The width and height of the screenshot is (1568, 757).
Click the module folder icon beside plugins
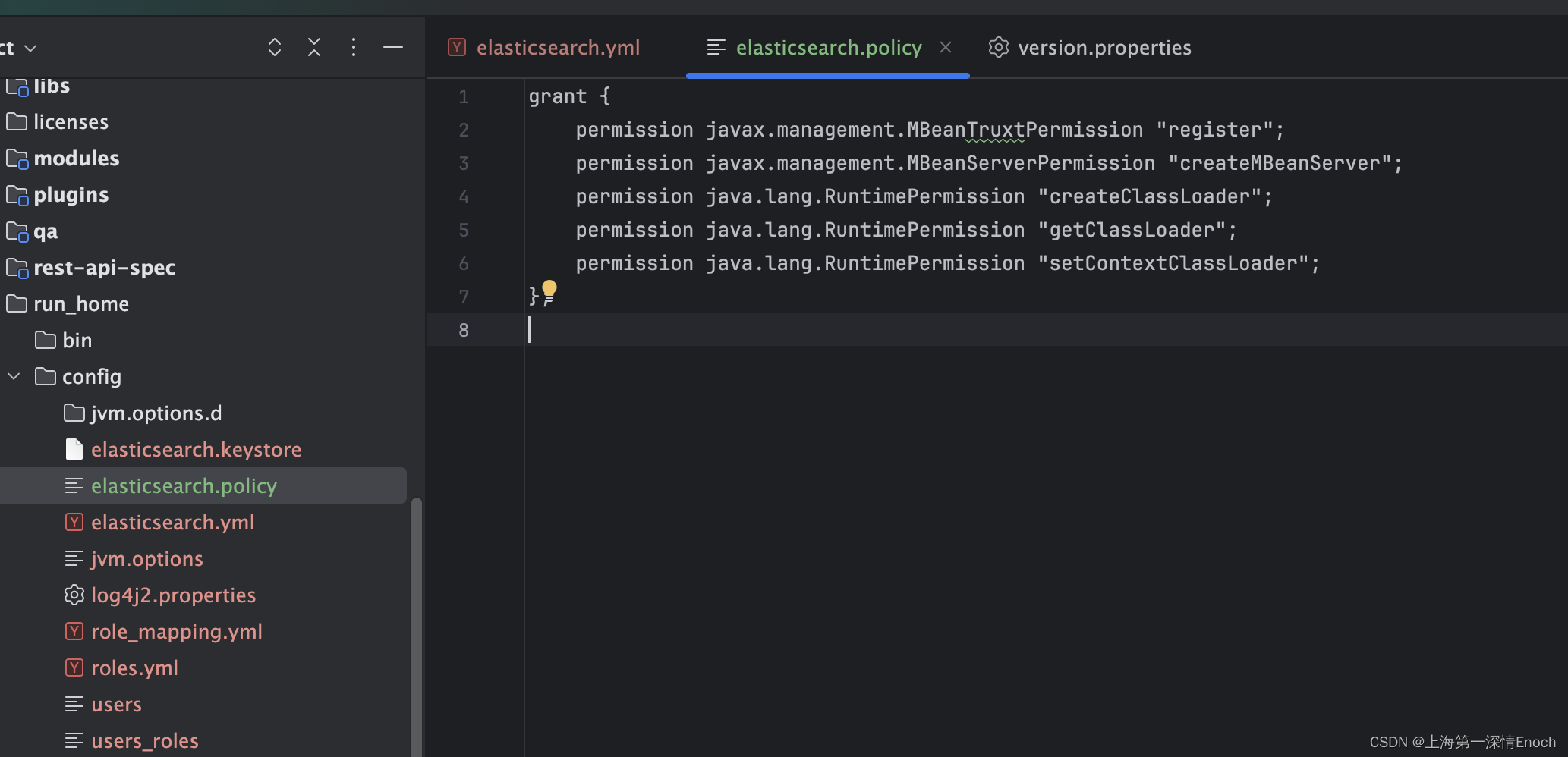[x=17, y=195]
